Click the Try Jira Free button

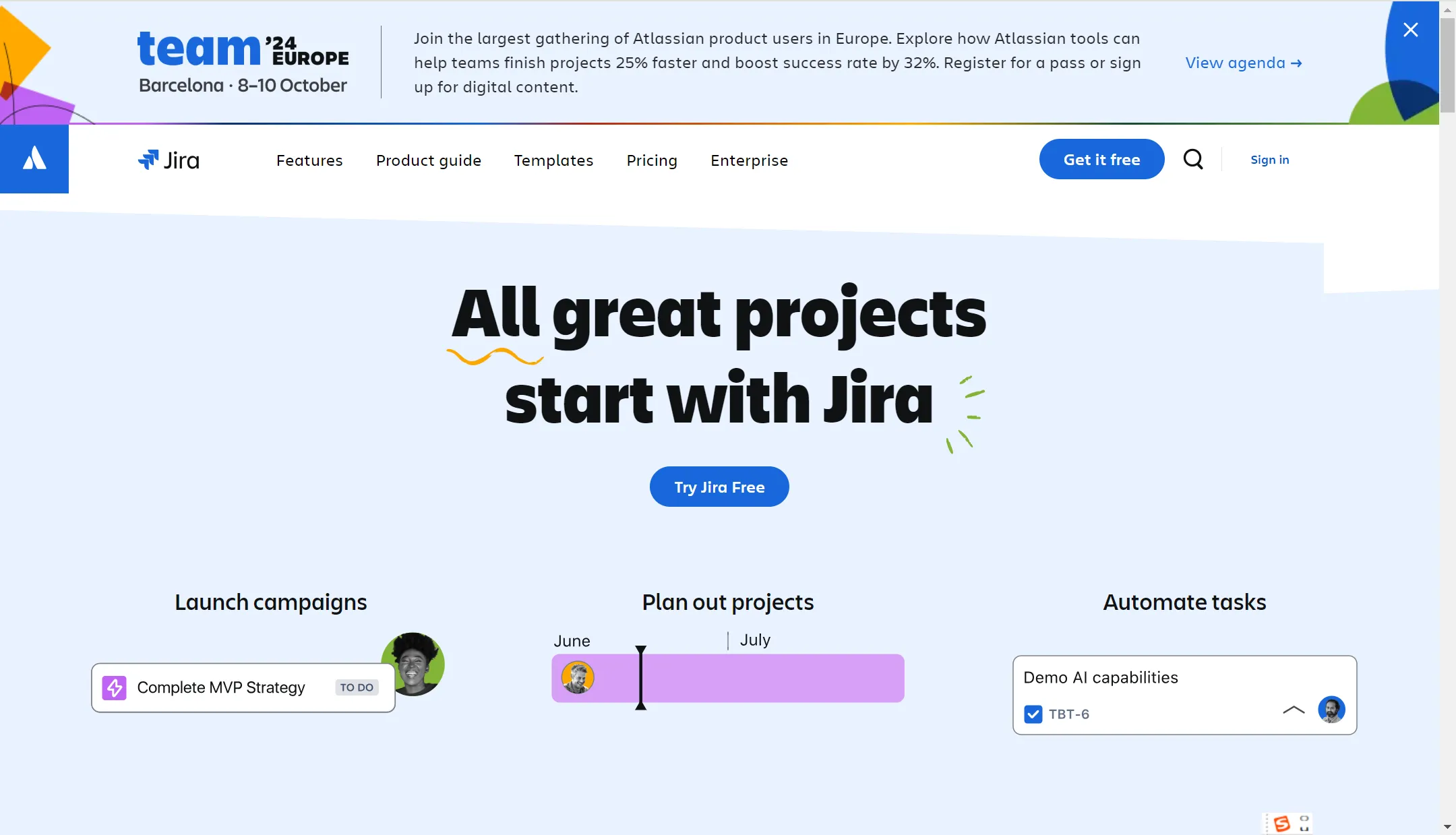719,486
